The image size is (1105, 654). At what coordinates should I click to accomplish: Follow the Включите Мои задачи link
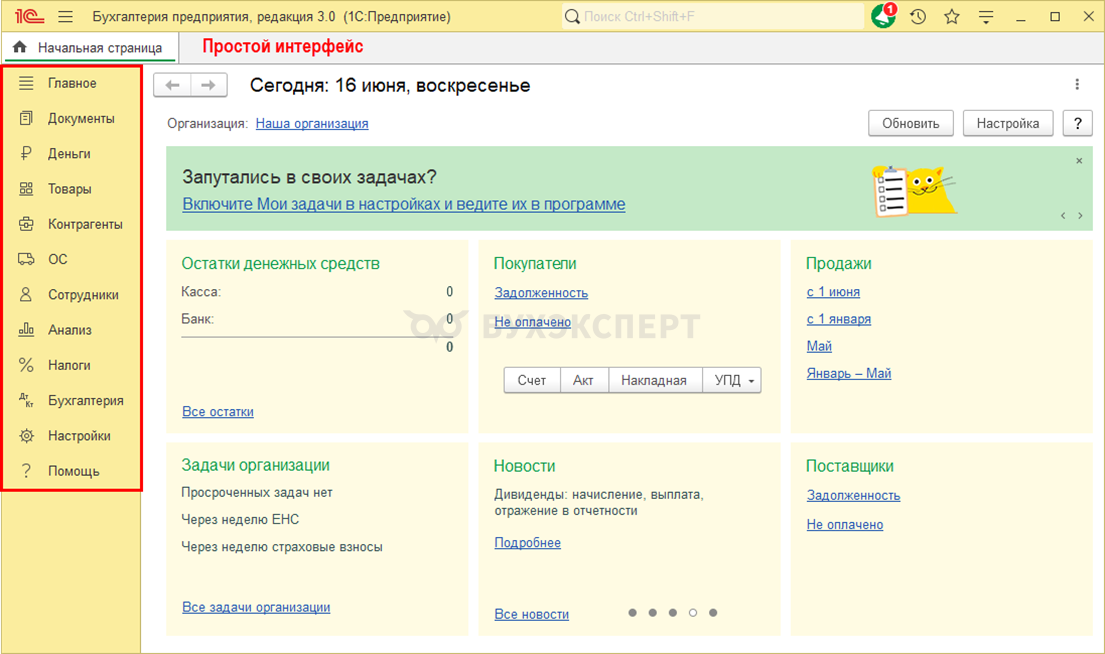pos(404,204)
